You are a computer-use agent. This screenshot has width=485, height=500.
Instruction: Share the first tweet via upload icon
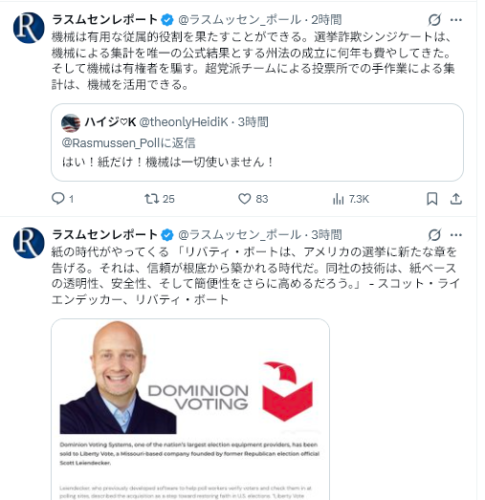pos(456,199)
